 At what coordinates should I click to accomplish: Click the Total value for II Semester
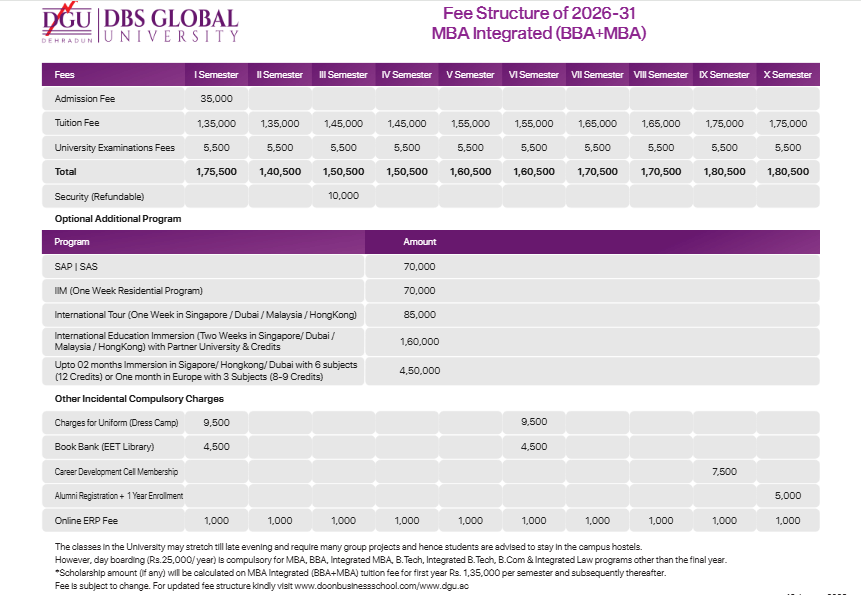click(280, 172)
